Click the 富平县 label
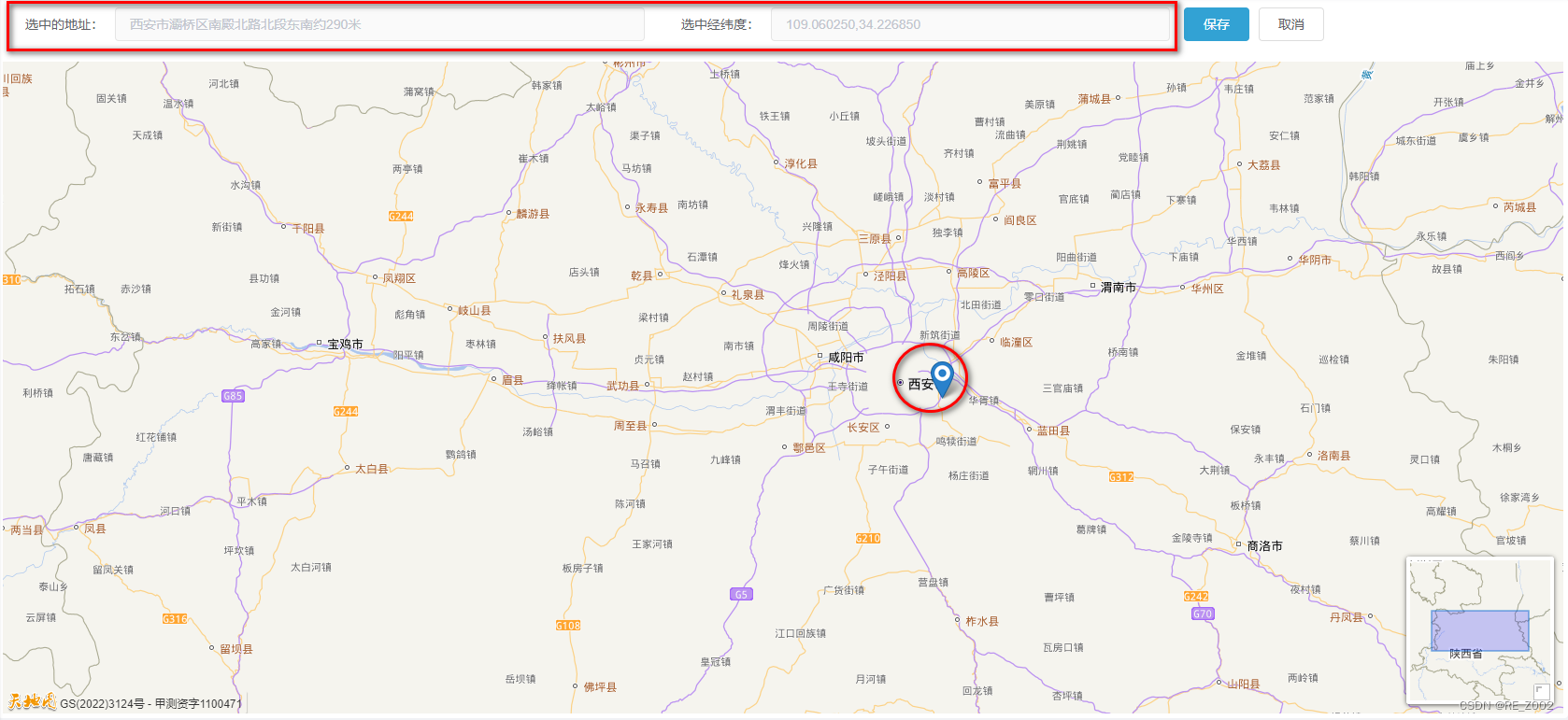This screenshot has height=720, width=1568. click(x=1005, y=184)
